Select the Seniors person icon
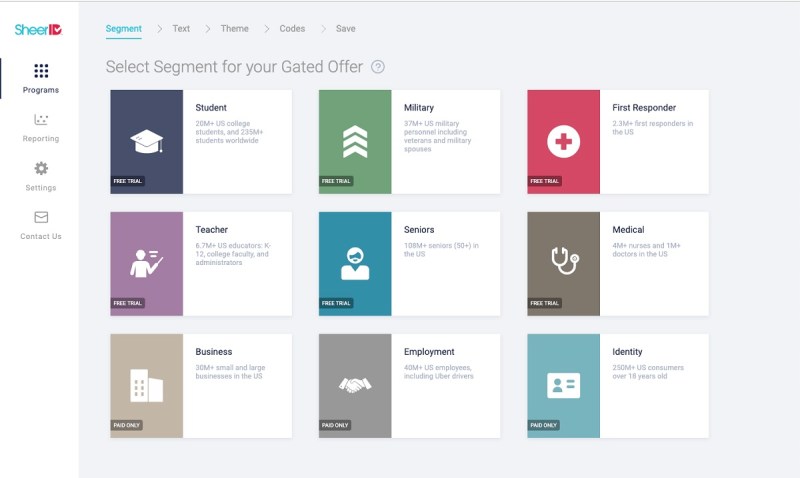Screen dimensions: 800x478 [355, 263]
